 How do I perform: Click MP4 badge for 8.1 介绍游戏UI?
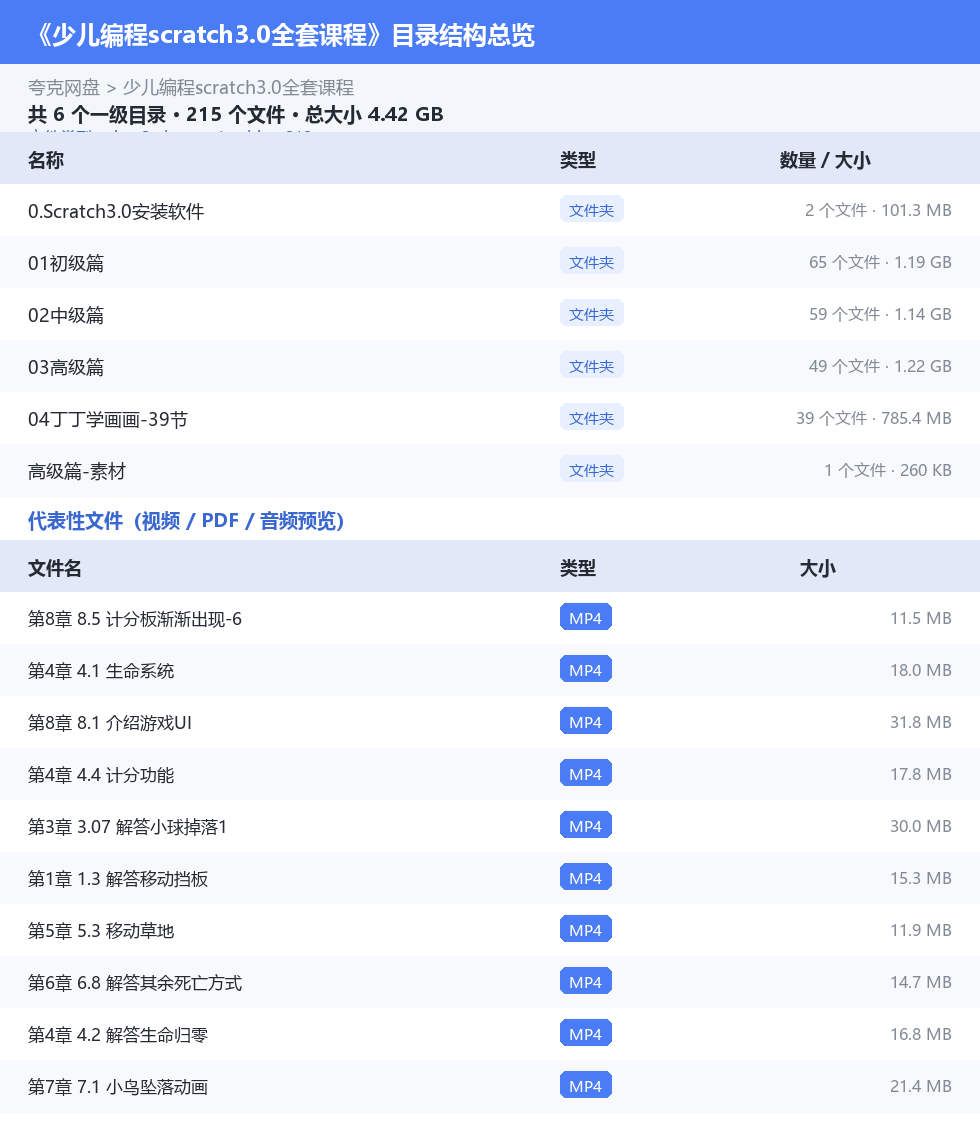click(x=585, y=722)
